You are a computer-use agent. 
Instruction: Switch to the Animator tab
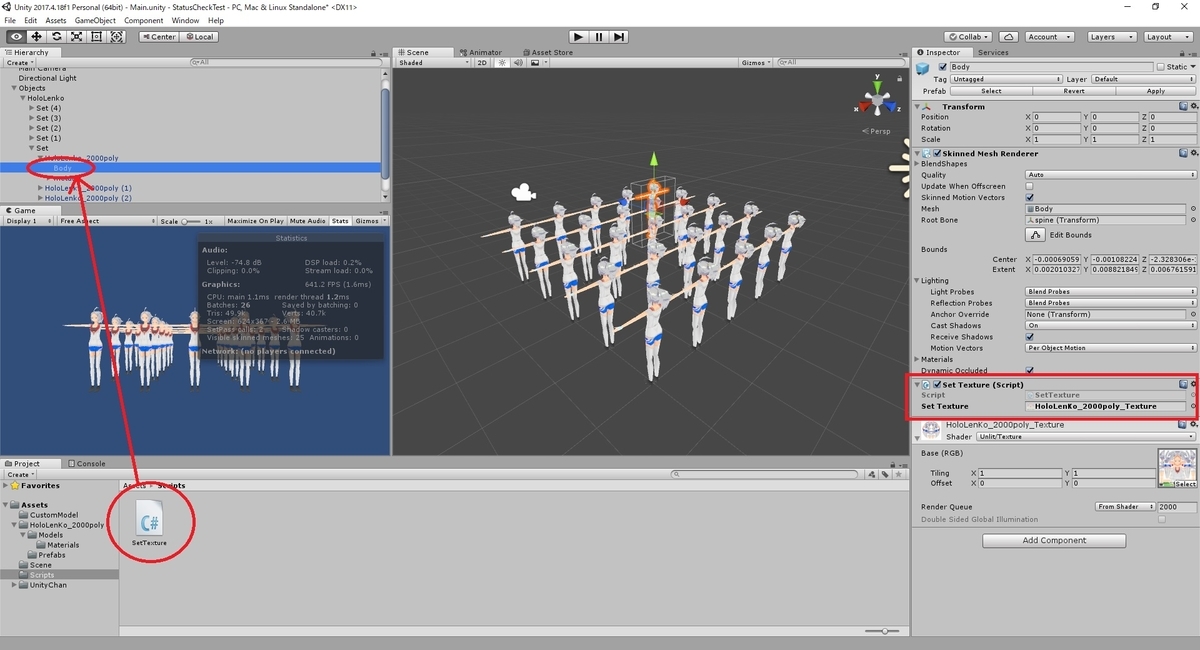pos(481,52)
